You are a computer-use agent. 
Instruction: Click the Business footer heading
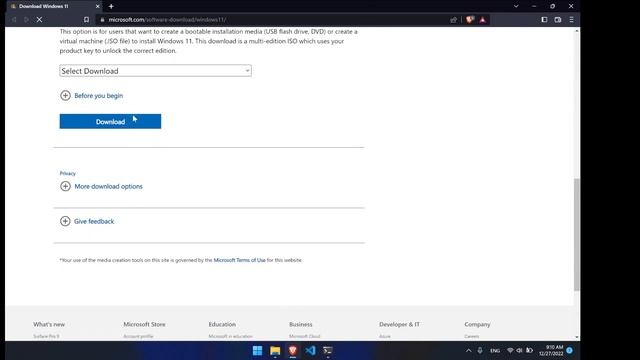point(301,324)
